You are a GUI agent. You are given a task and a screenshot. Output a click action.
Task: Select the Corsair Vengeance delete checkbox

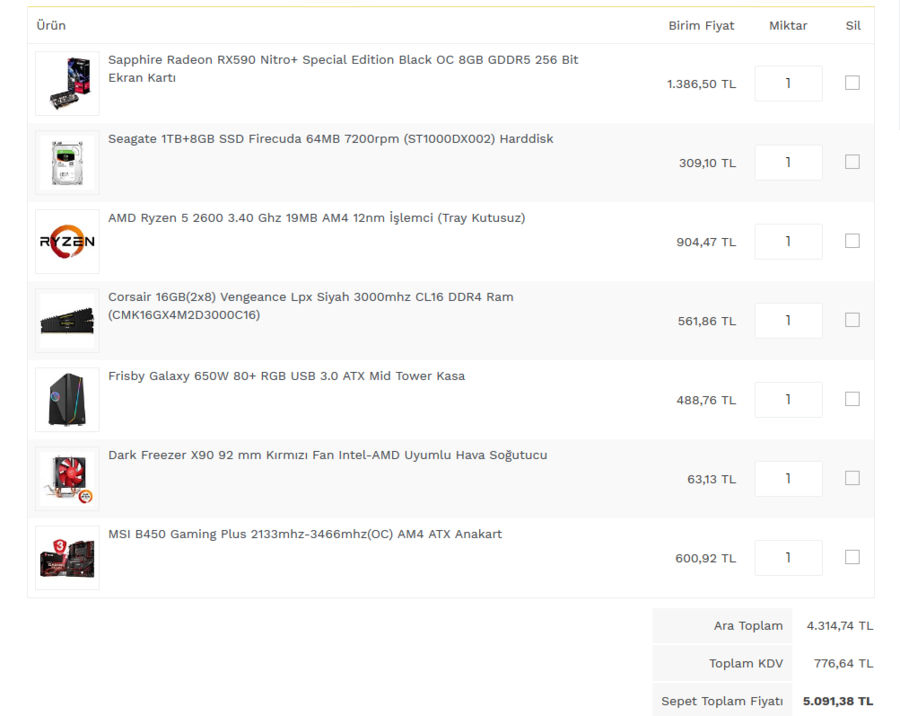click(x=852, y=320)
